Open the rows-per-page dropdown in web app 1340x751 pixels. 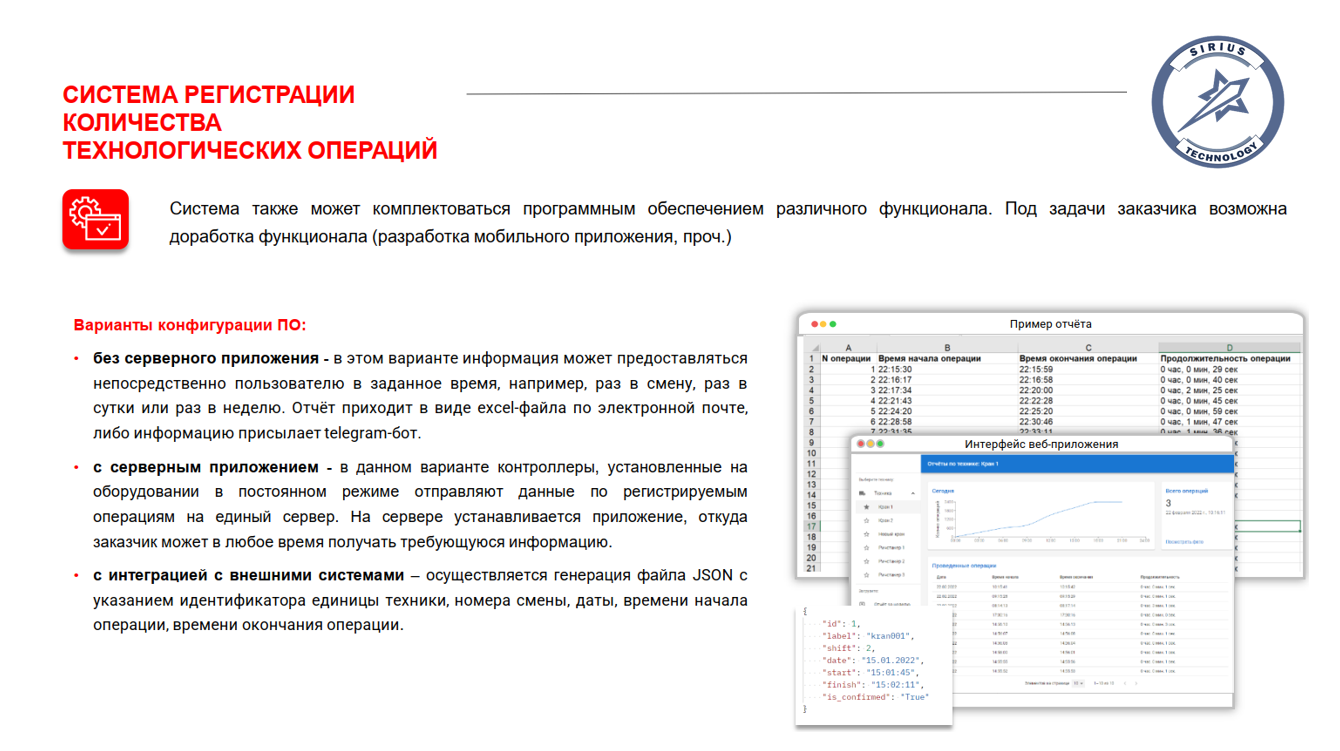1077,684
